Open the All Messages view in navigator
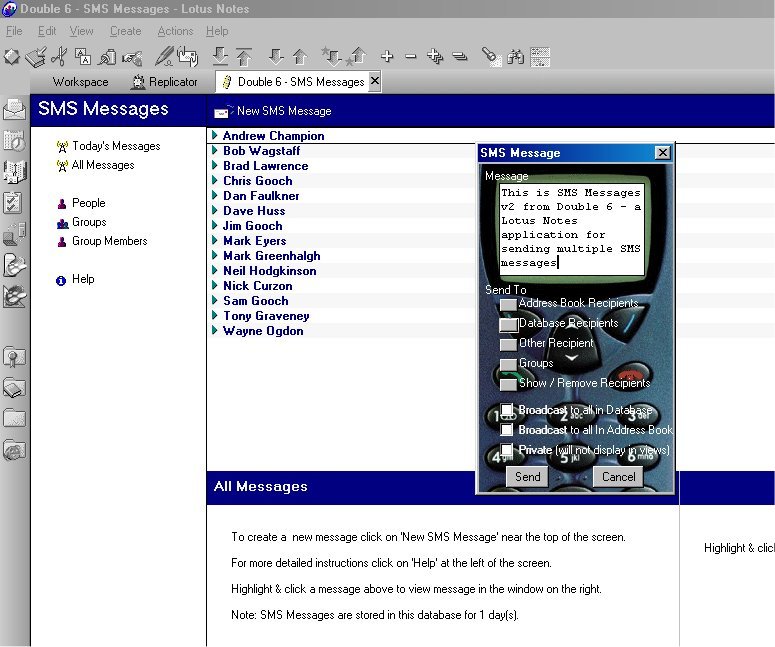Viewport: 775px width, 647px height. click(96, 165)
